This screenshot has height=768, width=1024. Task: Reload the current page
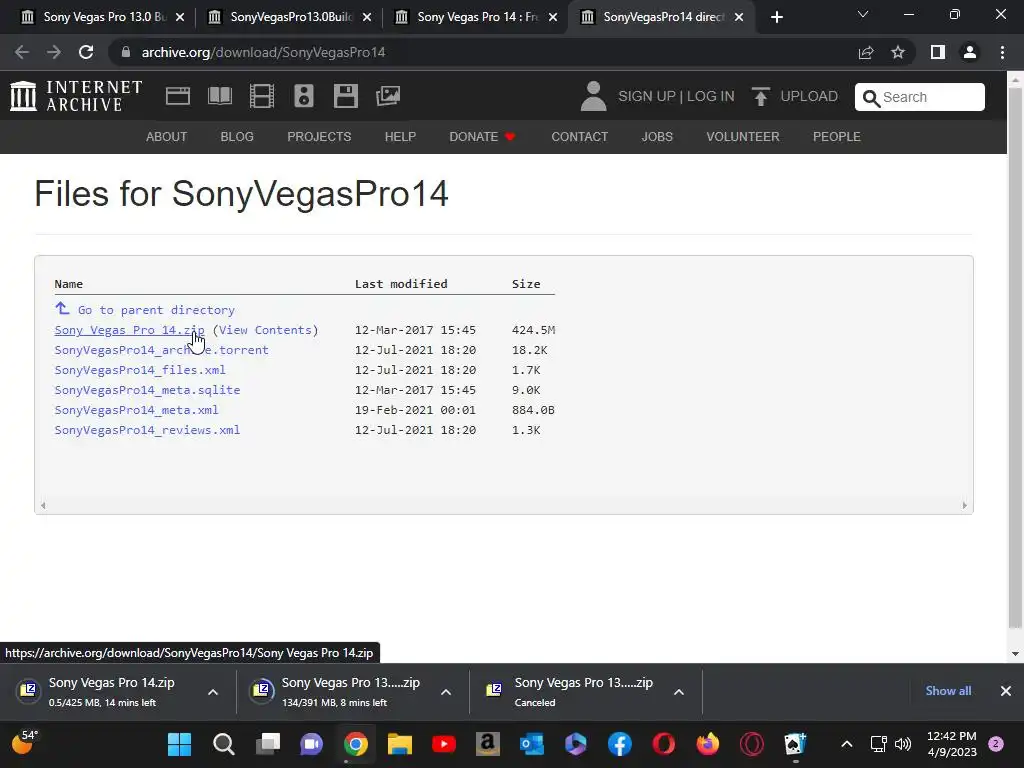86,52
